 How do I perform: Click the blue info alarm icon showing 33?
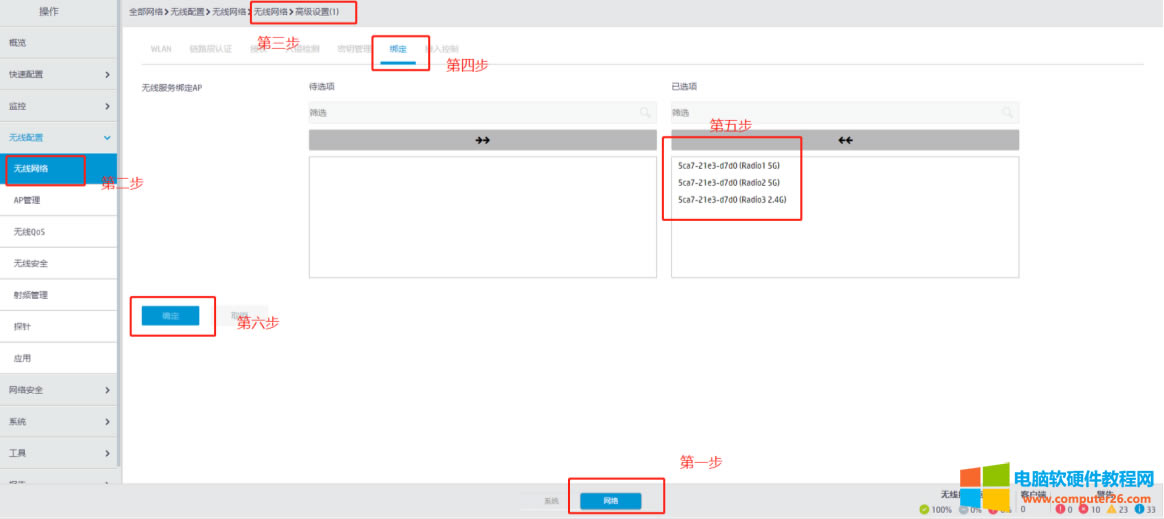pos(1139,509)
